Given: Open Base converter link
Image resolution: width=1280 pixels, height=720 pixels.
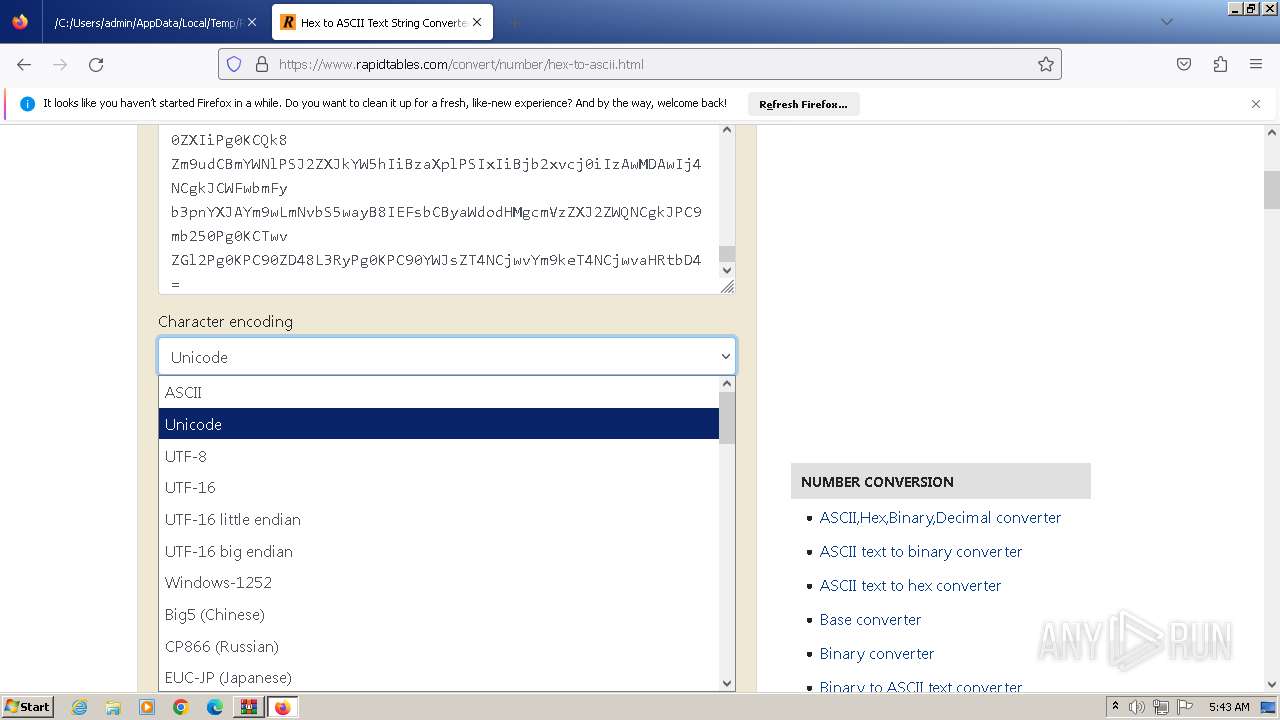Looking at the screenshot, I should (870, 619).
